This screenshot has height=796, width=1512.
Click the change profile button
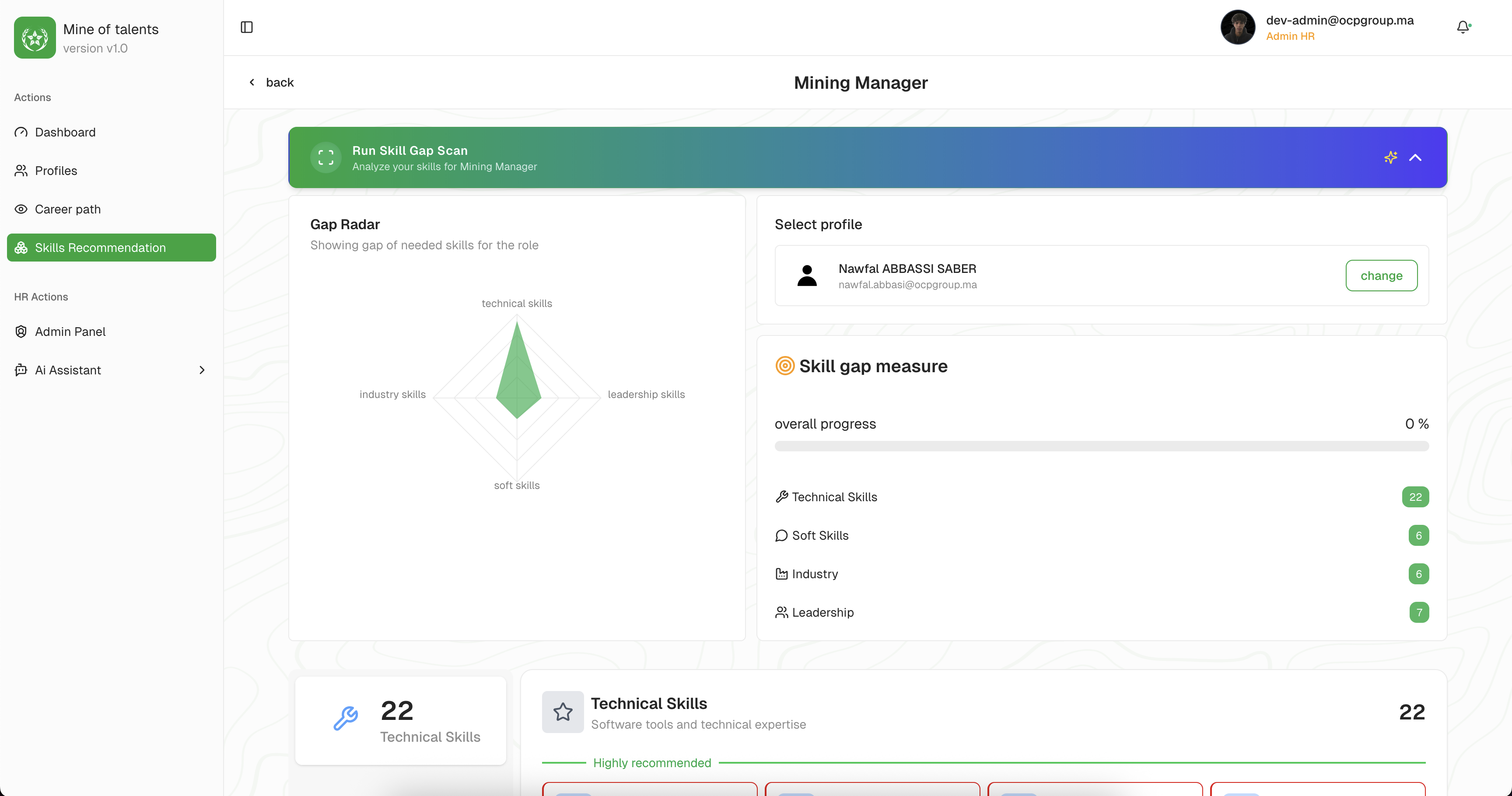point(1381,276)
